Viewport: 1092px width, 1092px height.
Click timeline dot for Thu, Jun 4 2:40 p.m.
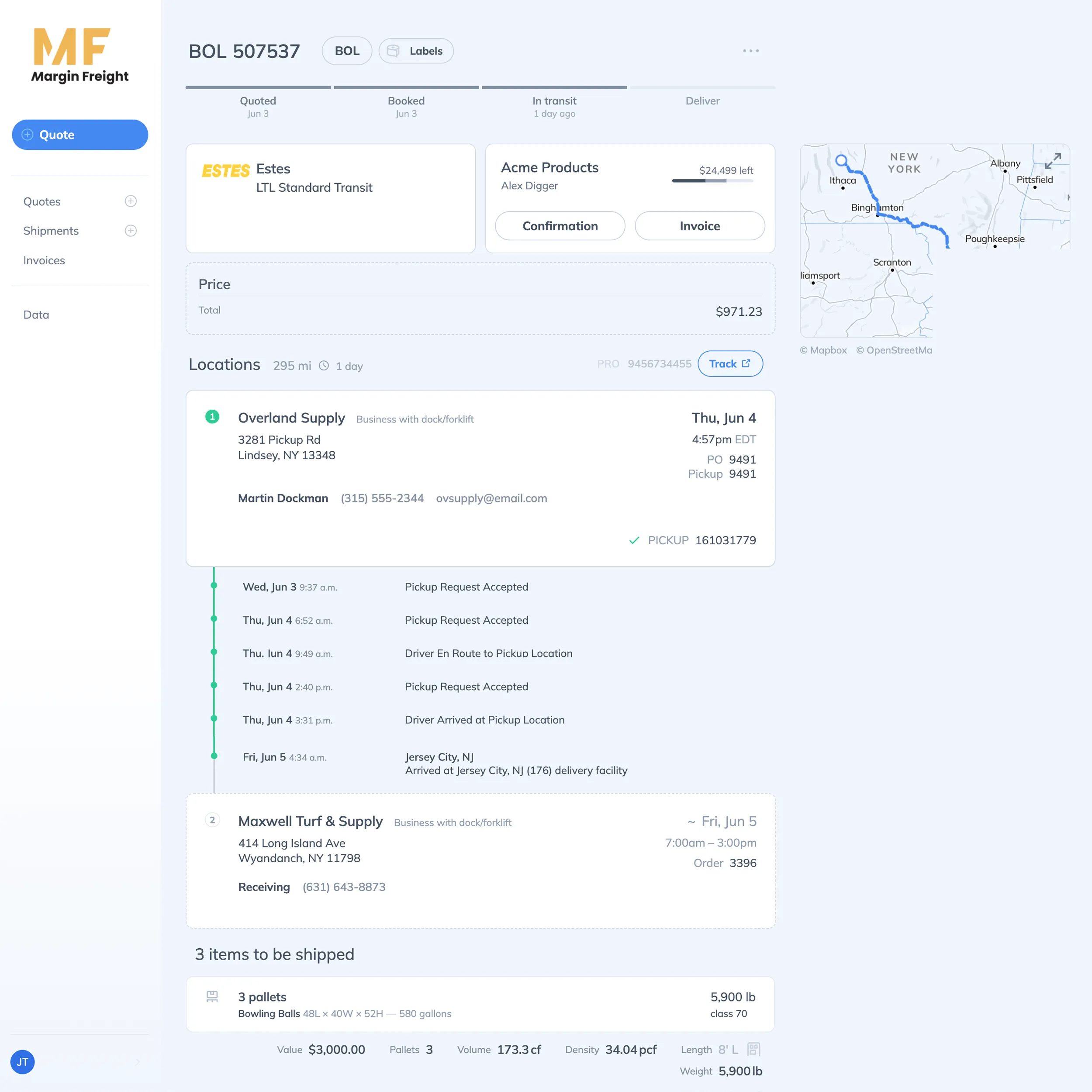click(x=214, y=686)
